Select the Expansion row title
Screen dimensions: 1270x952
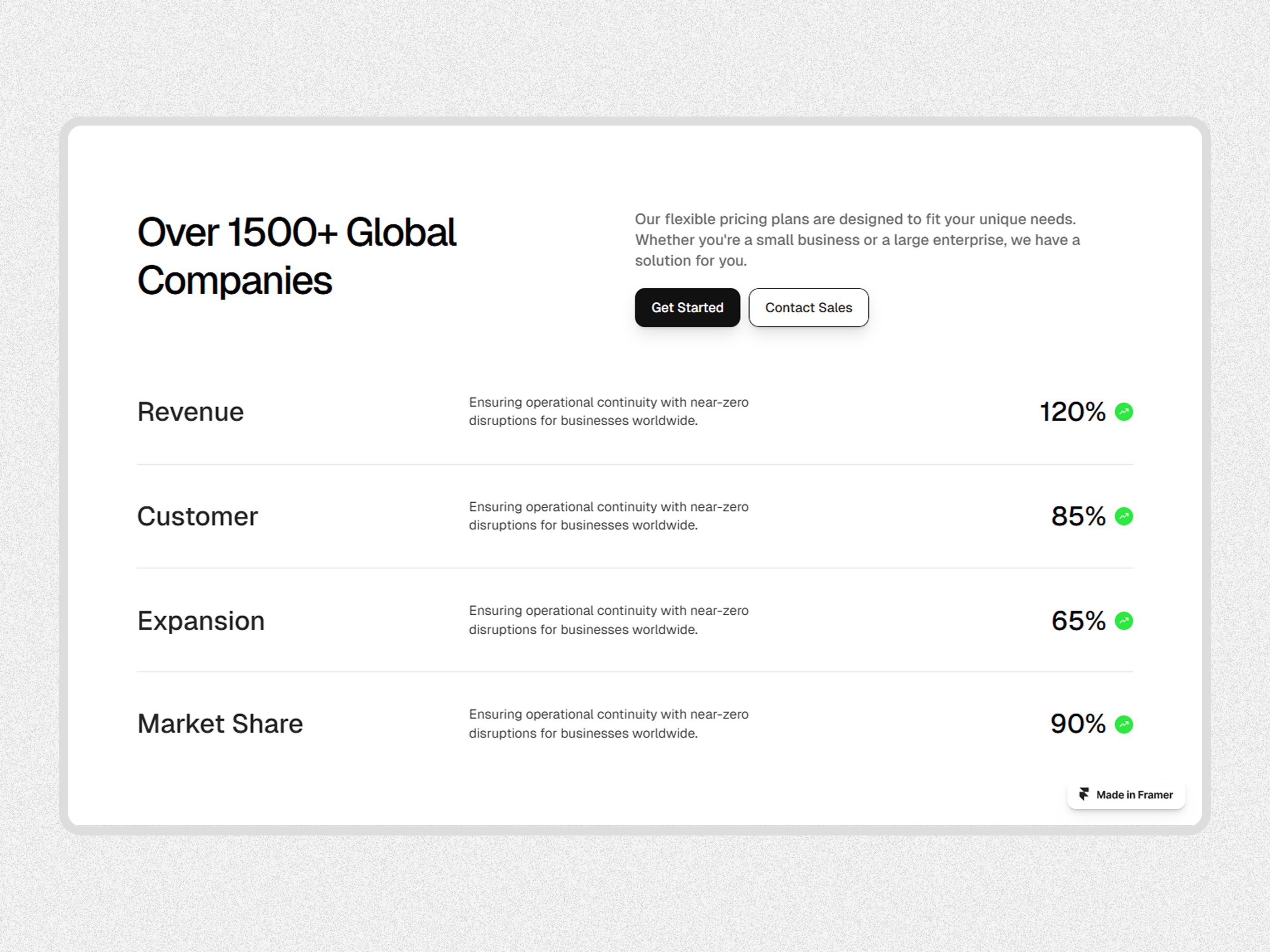tap(201, 621)
